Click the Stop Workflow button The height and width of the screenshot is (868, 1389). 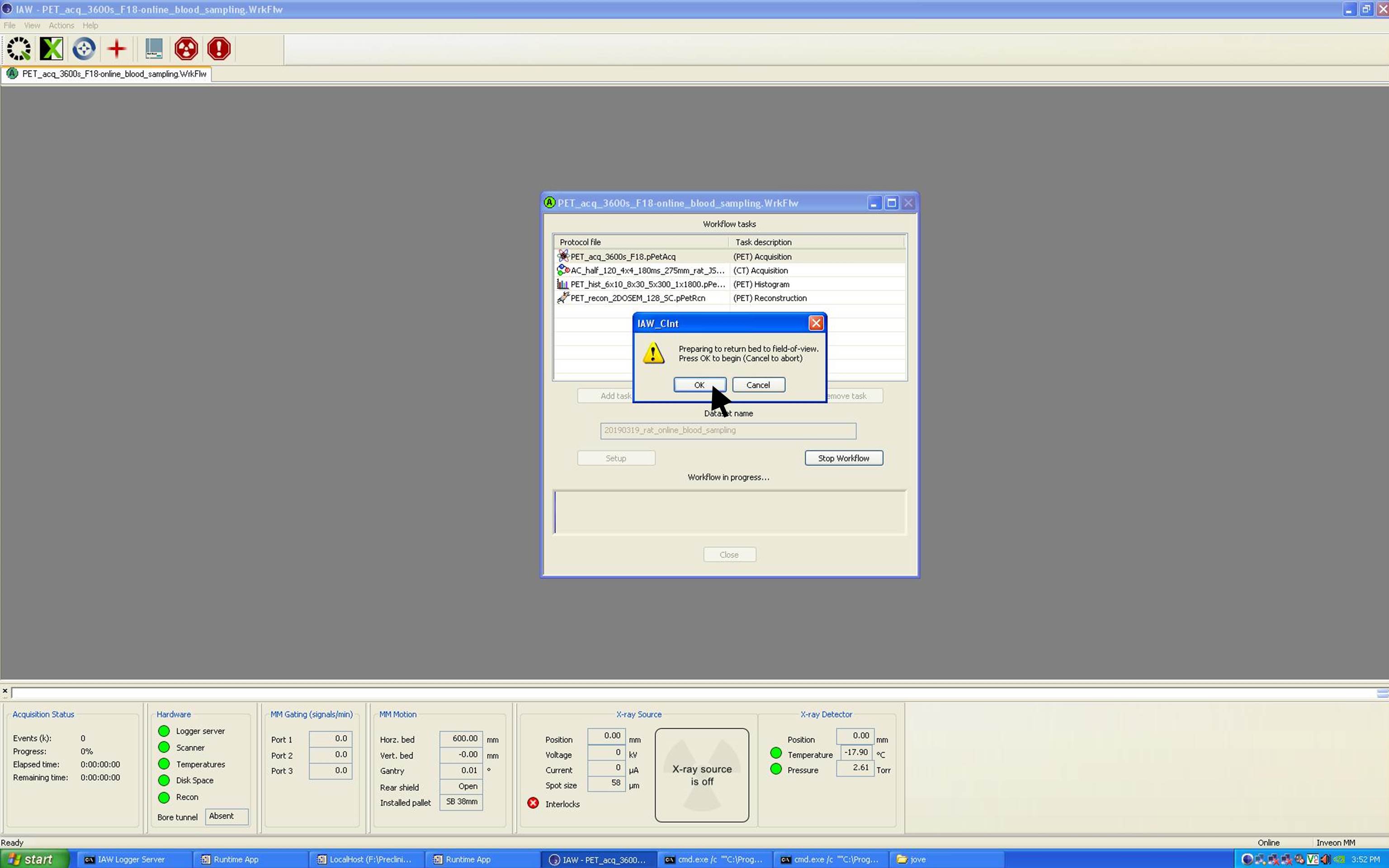tap(843, 458)
